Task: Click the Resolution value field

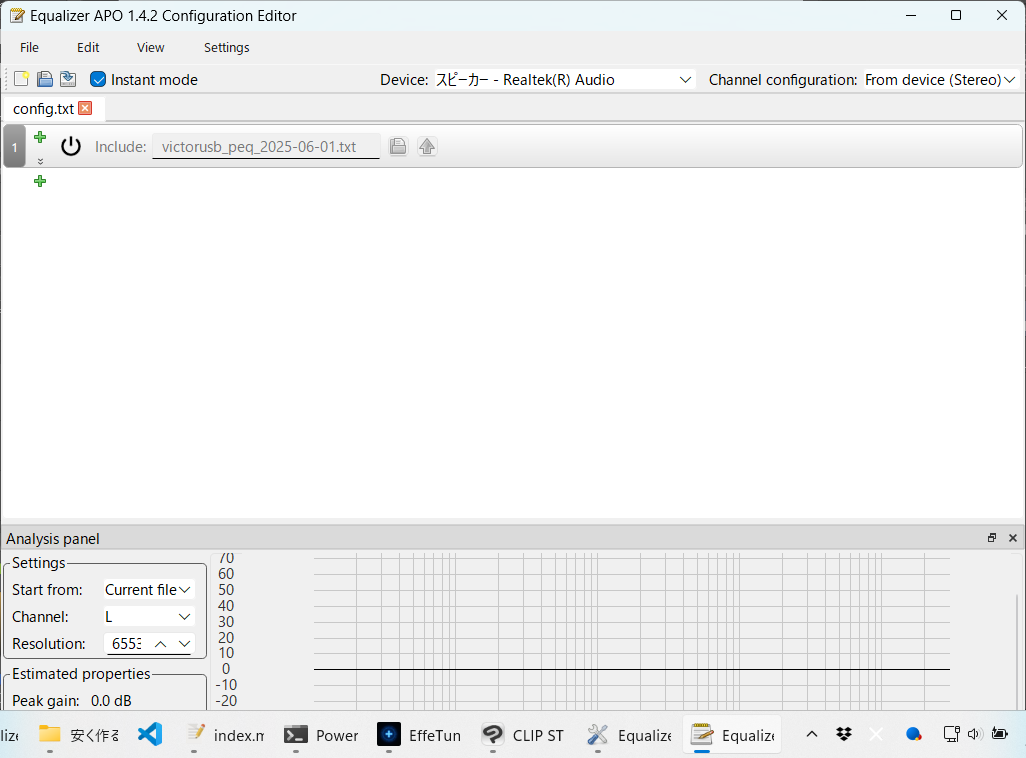Action: (126, 644)
